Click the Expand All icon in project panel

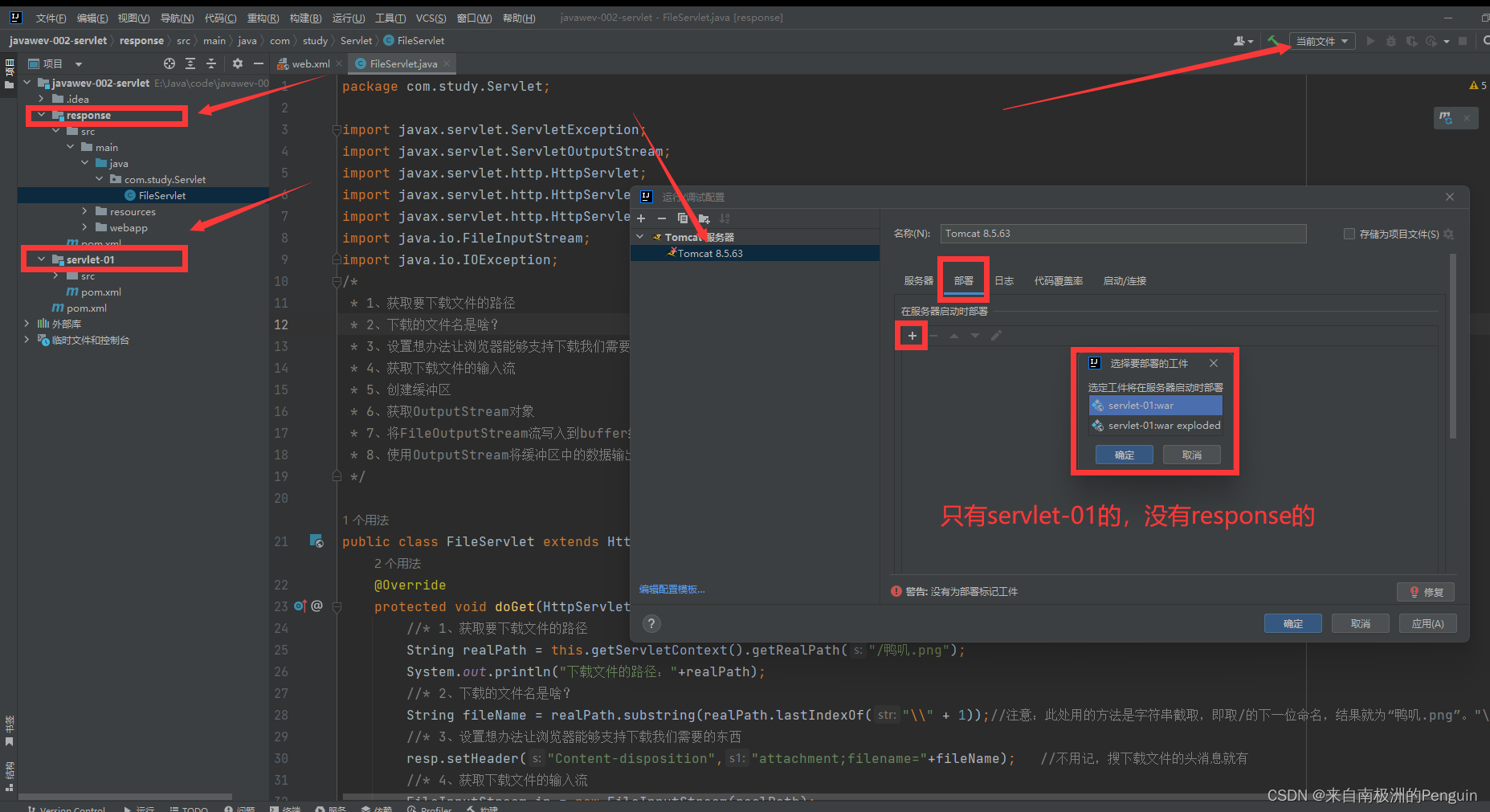(x=190, y=63)
